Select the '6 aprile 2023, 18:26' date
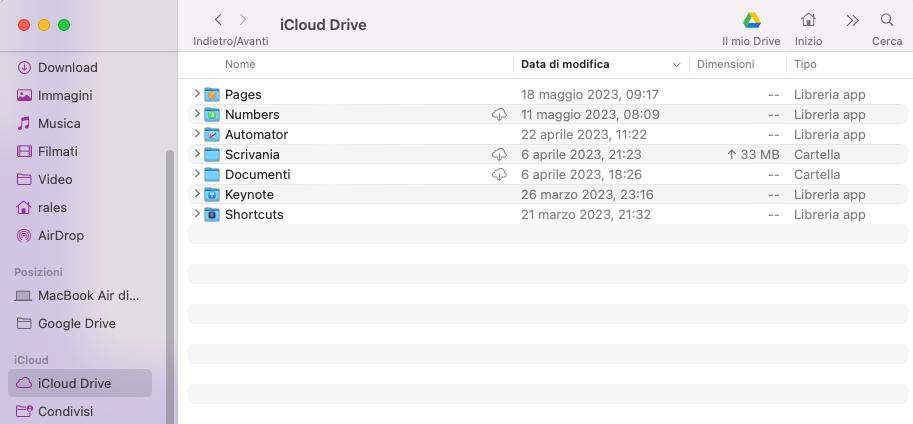 (x=581, y=175)
